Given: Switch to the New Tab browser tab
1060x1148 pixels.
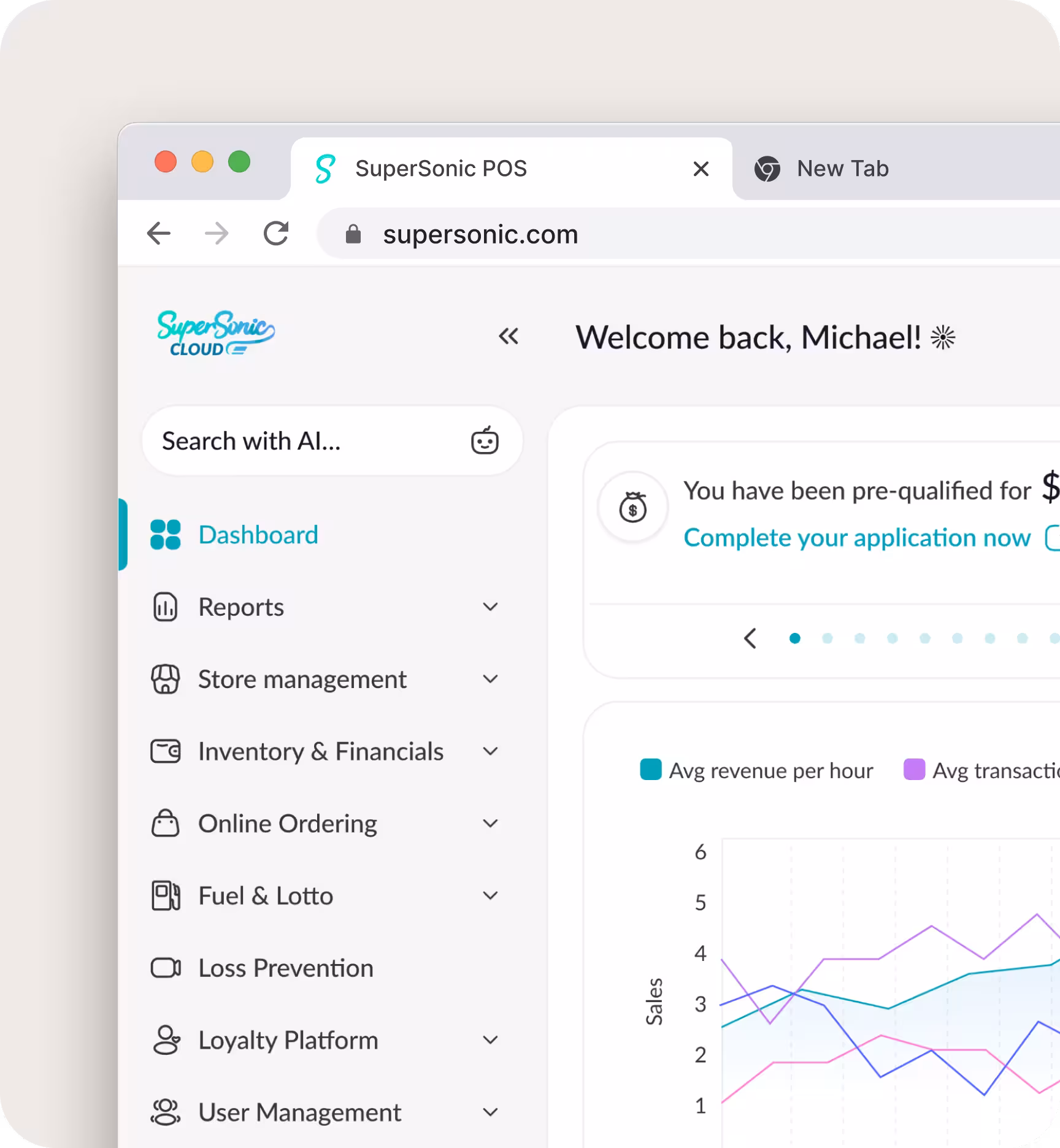Looking at the screenshot, I should [897, 169].
